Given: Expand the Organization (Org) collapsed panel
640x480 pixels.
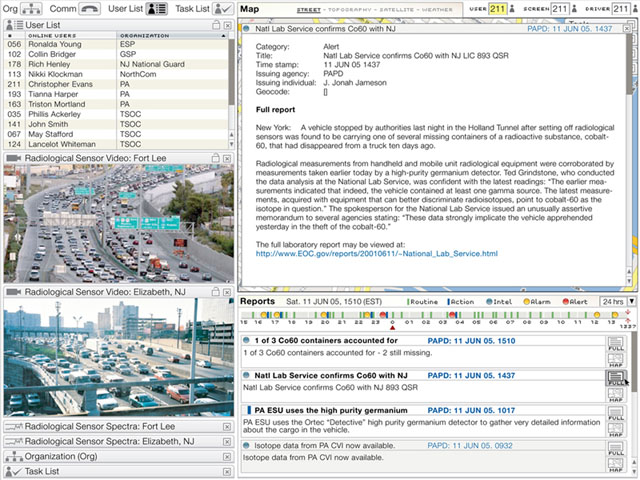Looking at the screenshot, I should 118,456.
